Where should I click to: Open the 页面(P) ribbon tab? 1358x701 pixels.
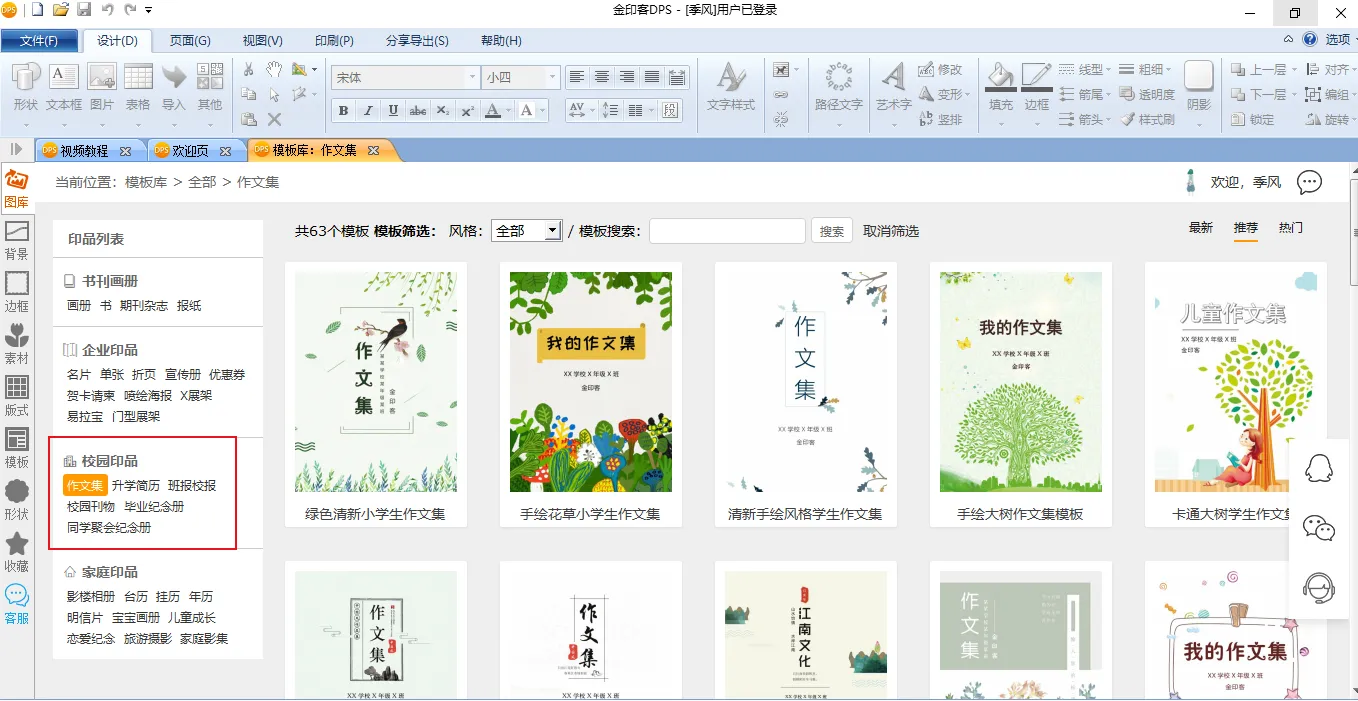(x=189, y=41)
